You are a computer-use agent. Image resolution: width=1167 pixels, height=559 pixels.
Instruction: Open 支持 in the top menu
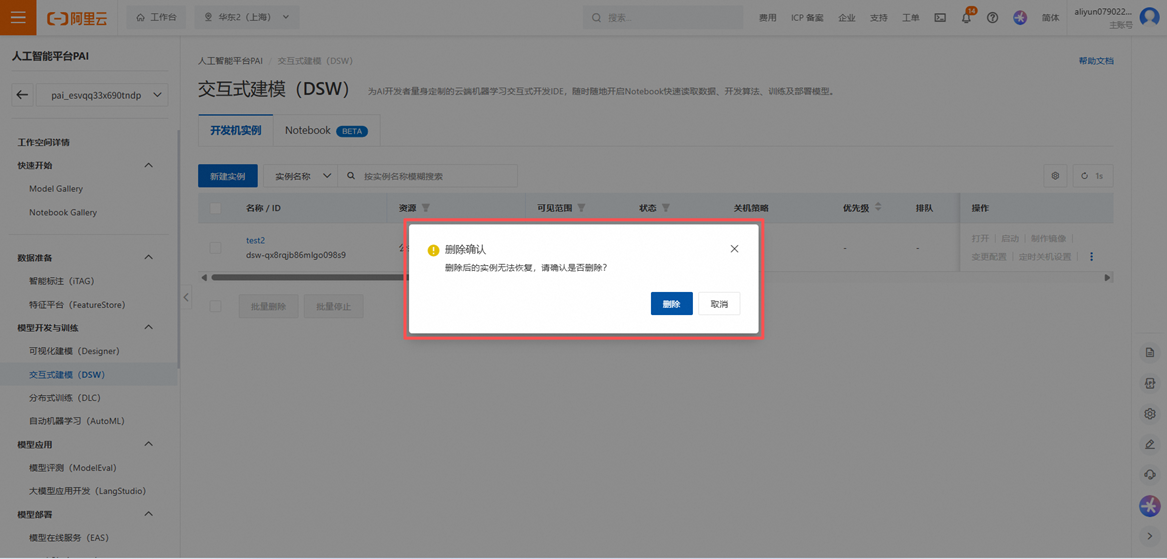point(878,18)
